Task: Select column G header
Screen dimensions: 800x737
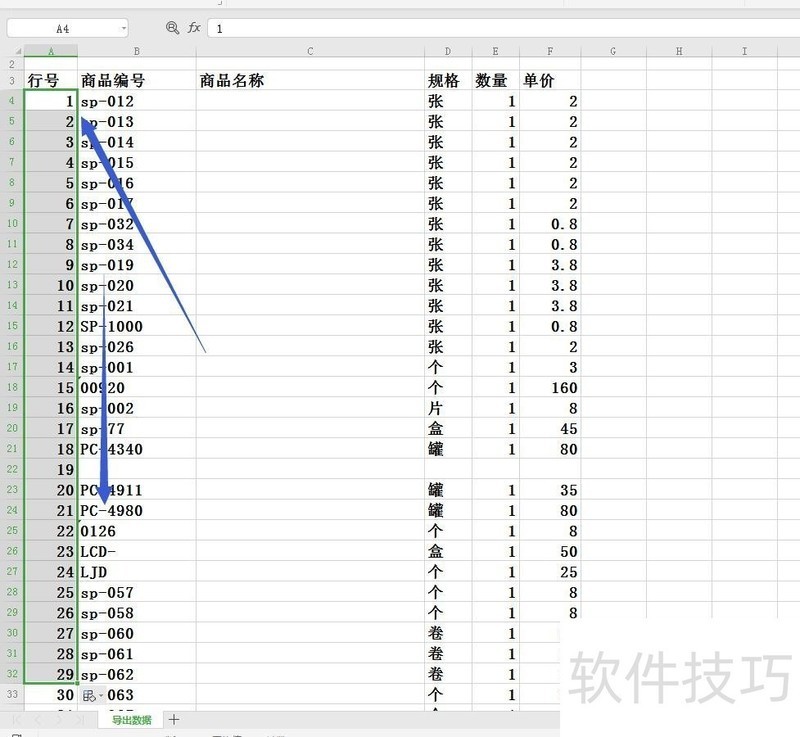Action: 613,51
